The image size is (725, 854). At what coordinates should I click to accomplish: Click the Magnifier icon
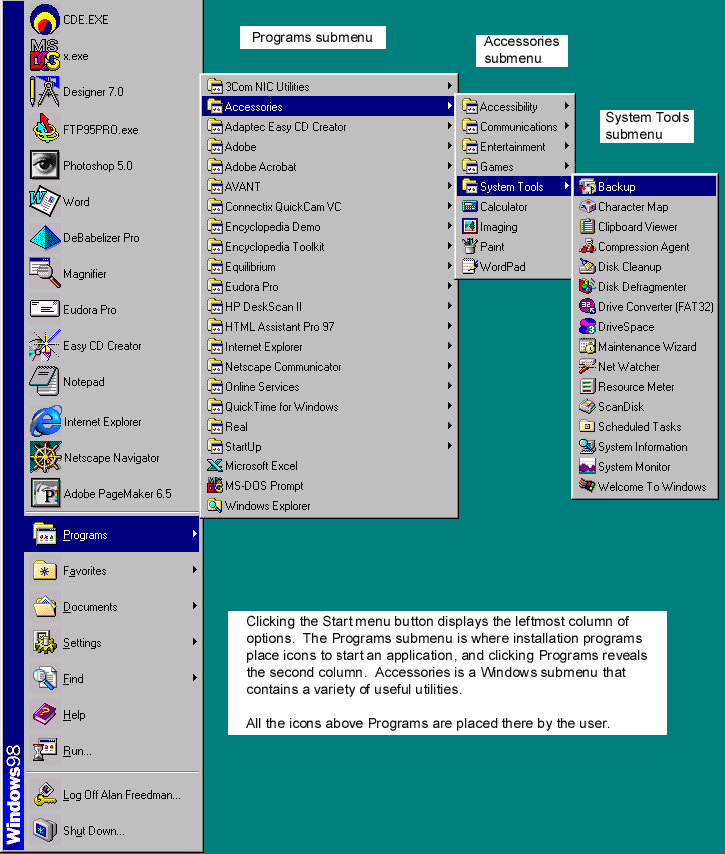pos(45,273)
